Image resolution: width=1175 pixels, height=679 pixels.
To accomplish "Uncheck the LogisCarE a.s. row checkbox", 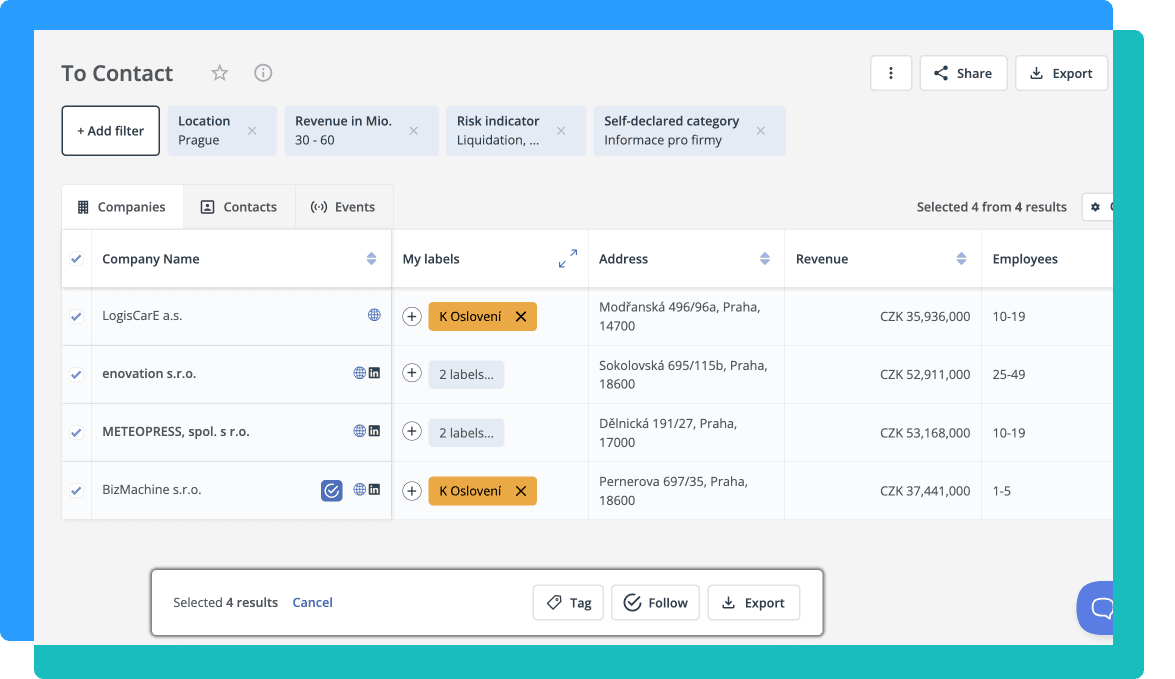I will [x=76, y=316].
